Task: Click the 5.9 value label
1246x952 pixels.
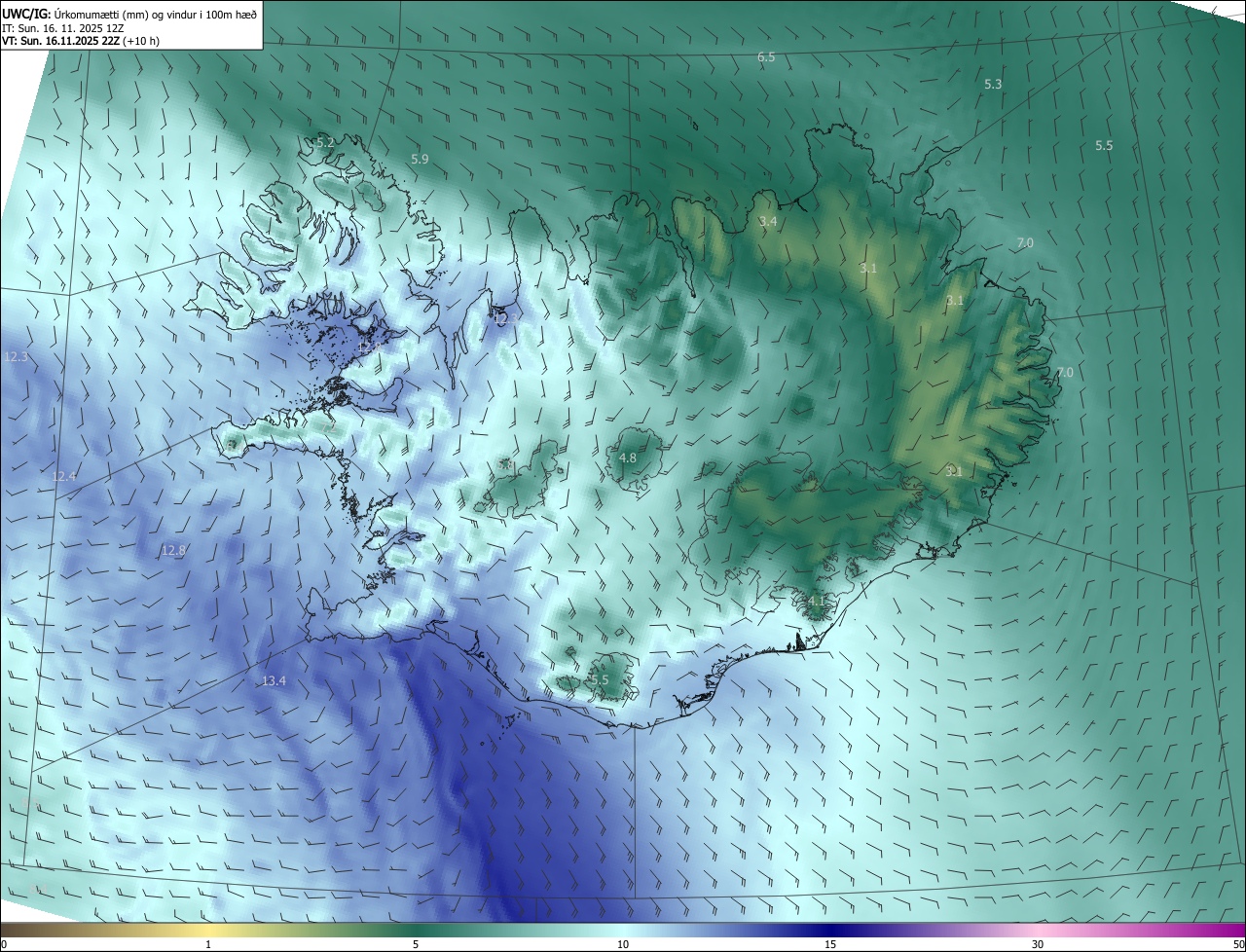Action: point(420,159)
